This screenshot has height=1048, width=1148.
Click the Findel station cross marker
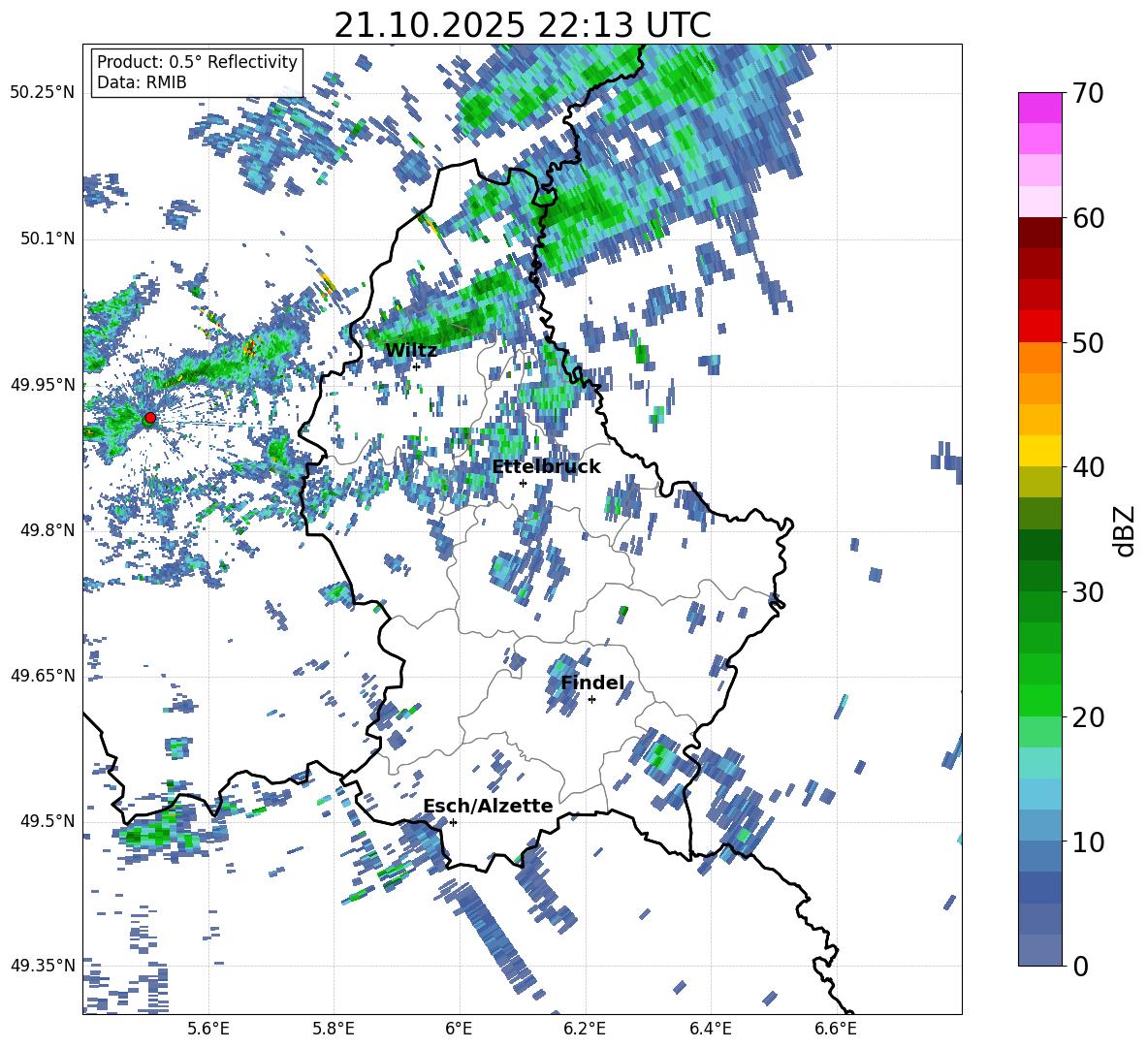coord(591,700)
